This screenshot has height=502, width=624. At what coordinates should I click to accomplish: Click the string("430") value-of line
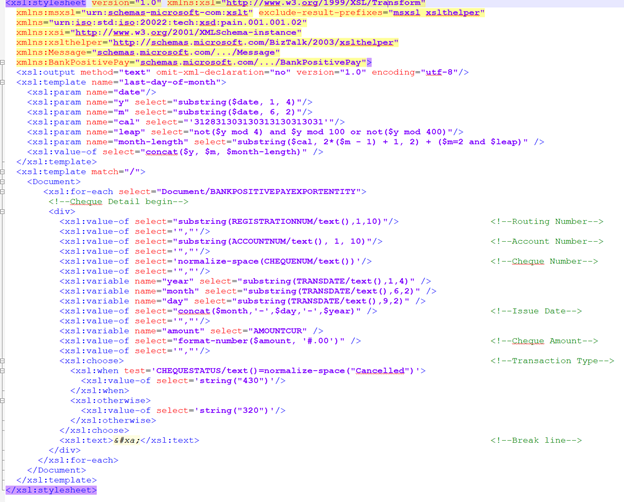(183, 381)
